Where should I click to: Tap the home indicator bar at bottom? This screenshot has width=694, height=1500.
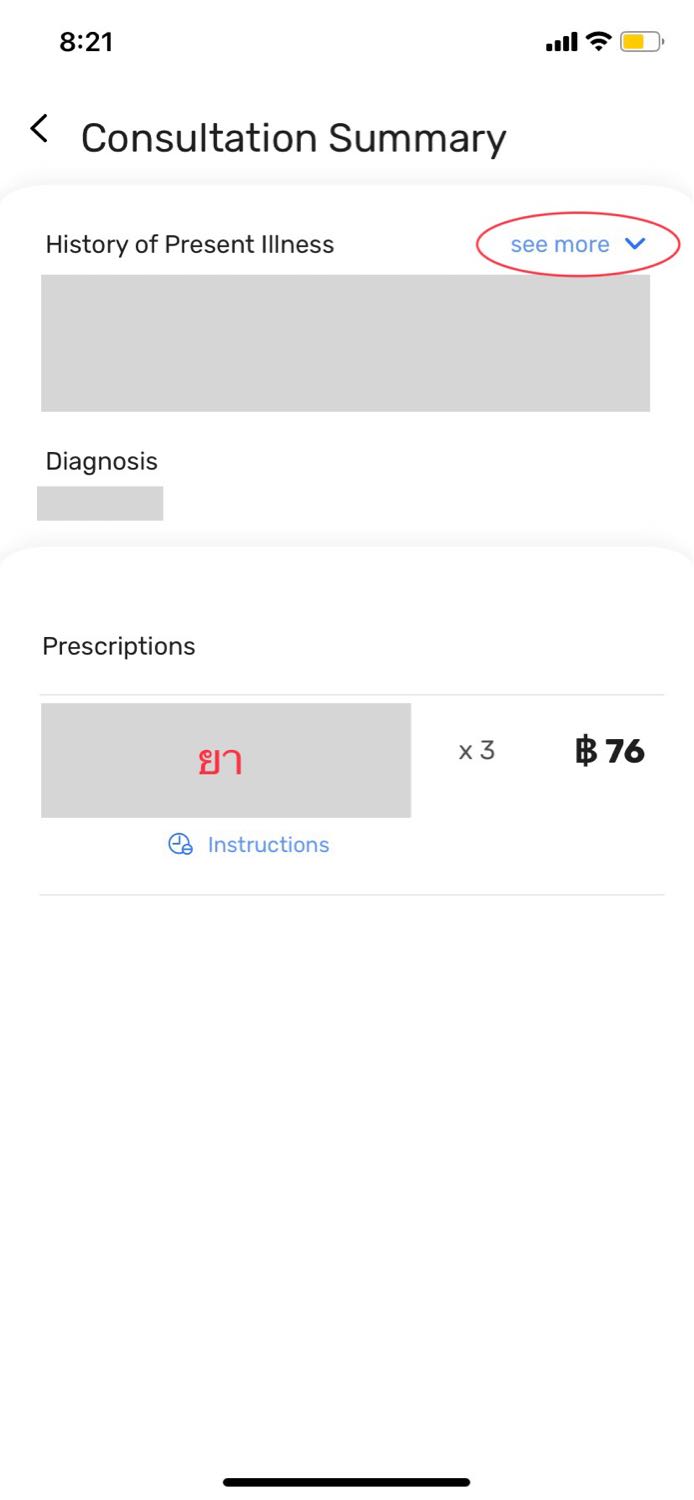(x=347, y=1482)
